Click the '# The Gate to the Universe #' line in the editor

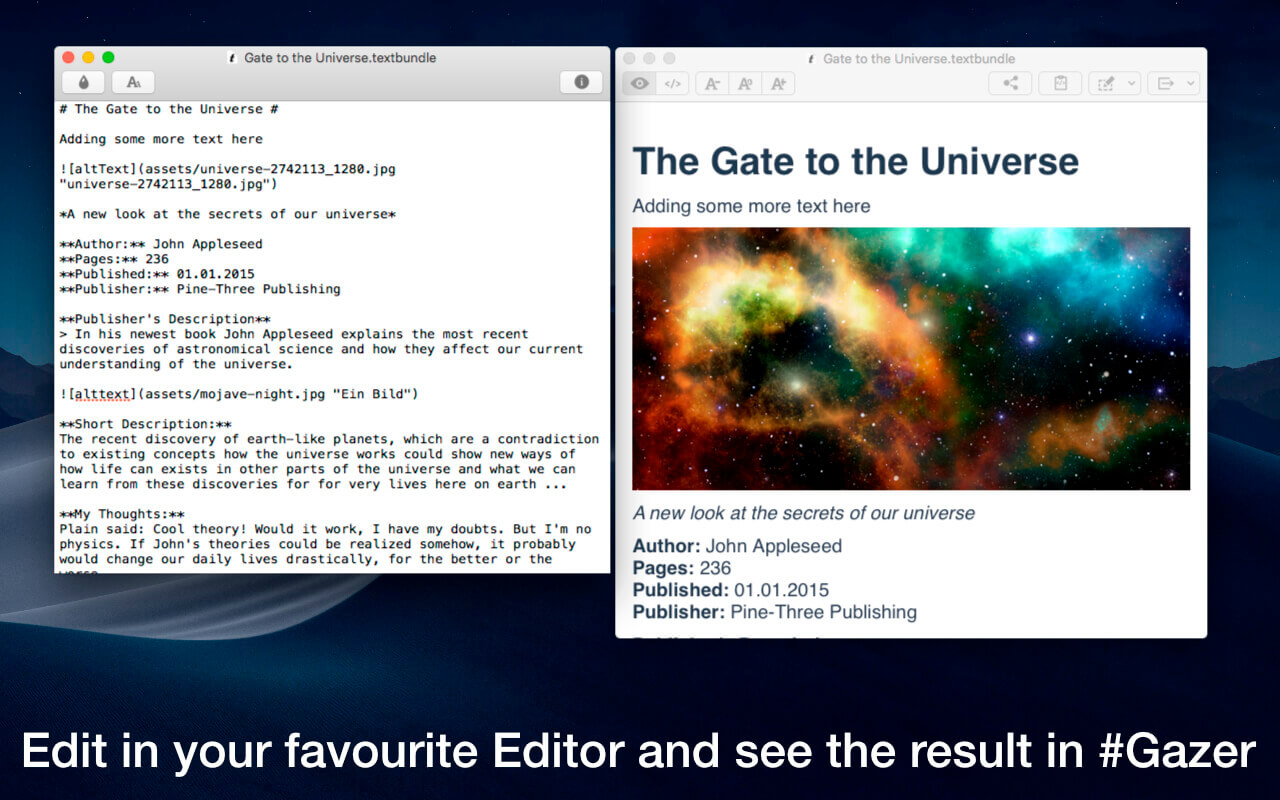(168, 109)
